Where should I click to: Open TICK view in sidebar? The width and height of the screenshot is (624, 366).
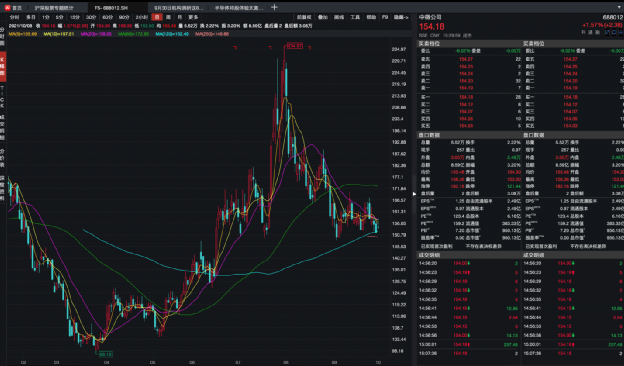click(x=2, y=97)
